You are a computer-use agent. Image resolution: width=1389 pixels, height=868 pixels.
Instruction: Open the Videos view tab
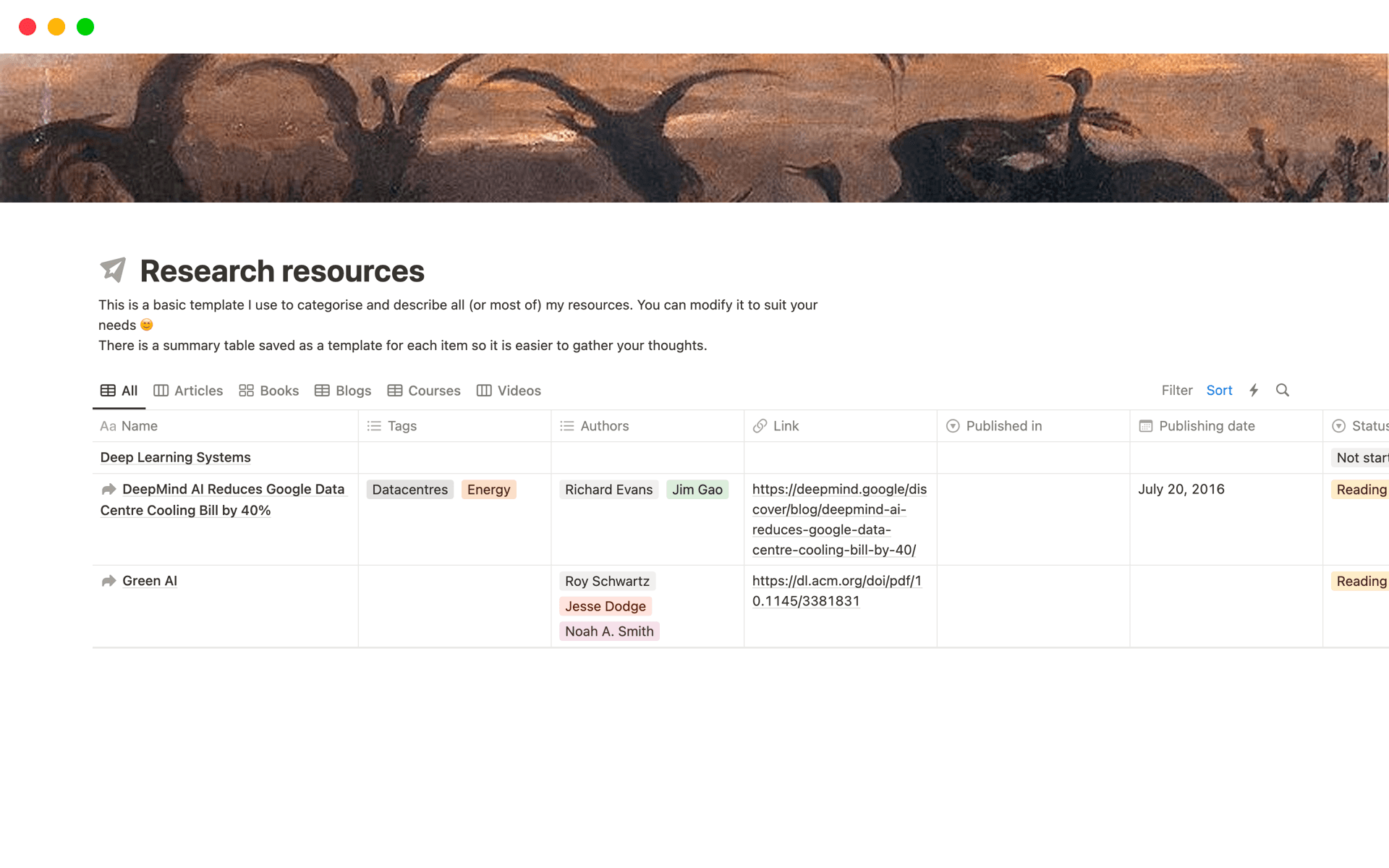pyautogui.click(x=509, y=391)
